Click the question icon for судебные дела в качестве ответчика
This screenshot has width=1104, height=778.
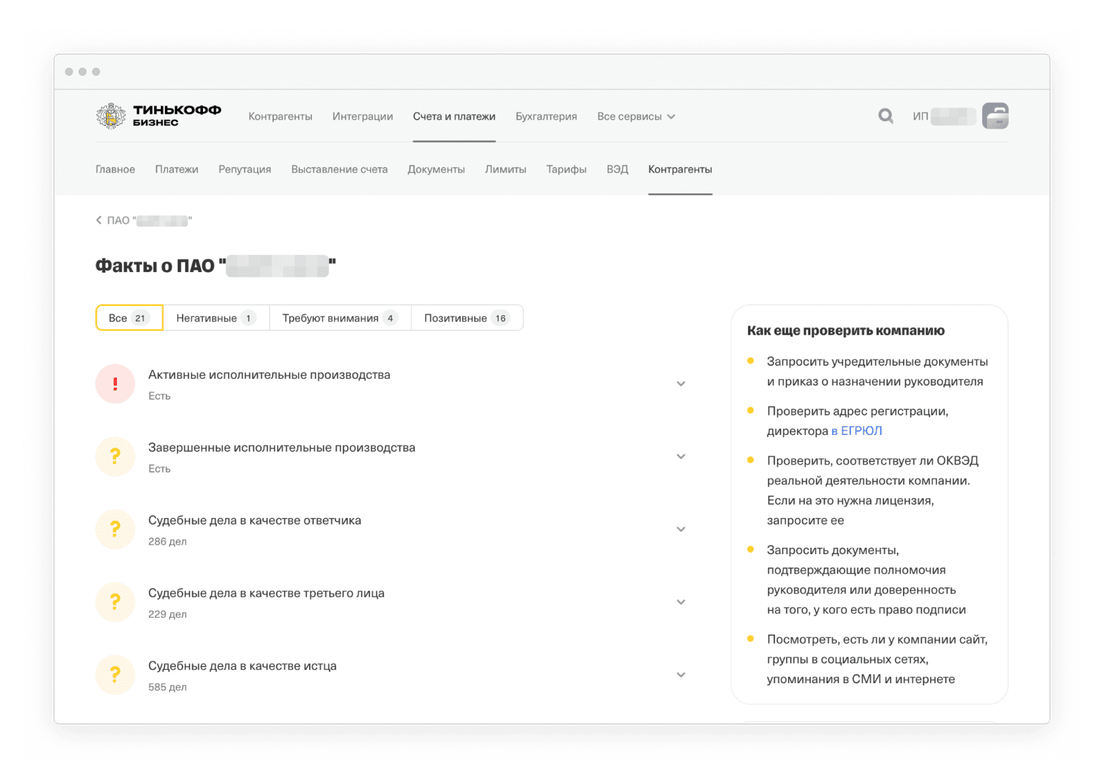[115, 529]
